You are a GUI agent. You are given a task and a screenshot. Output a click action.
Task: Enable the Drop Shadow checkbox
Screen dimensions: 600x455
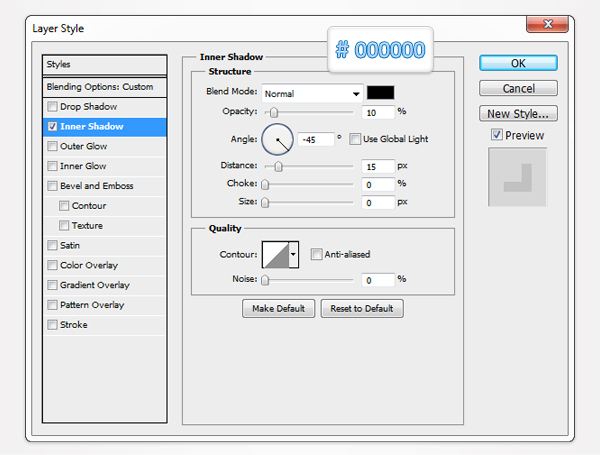pos(52,106)
